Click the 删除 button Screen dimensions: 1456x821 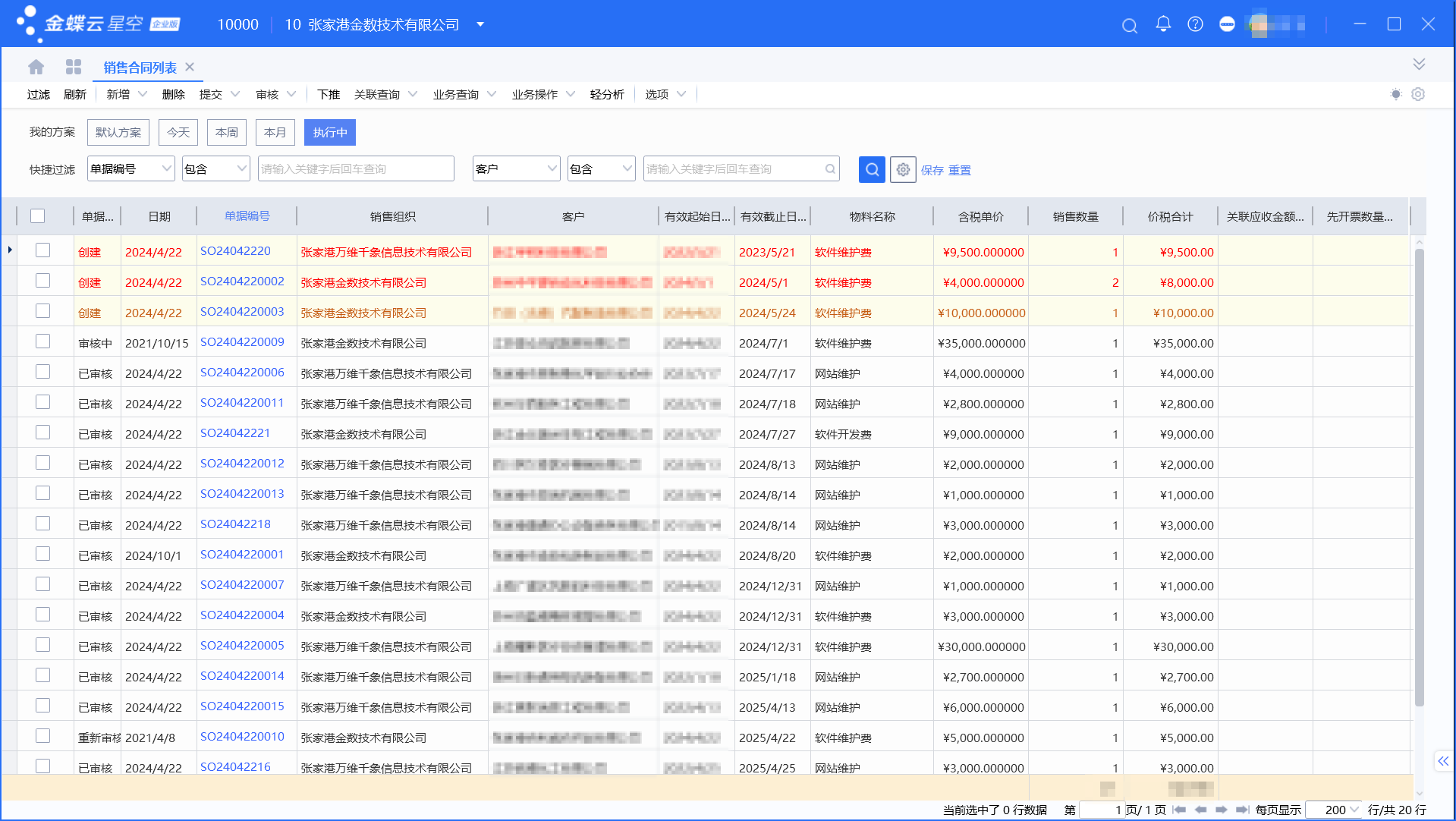point(174,94)
